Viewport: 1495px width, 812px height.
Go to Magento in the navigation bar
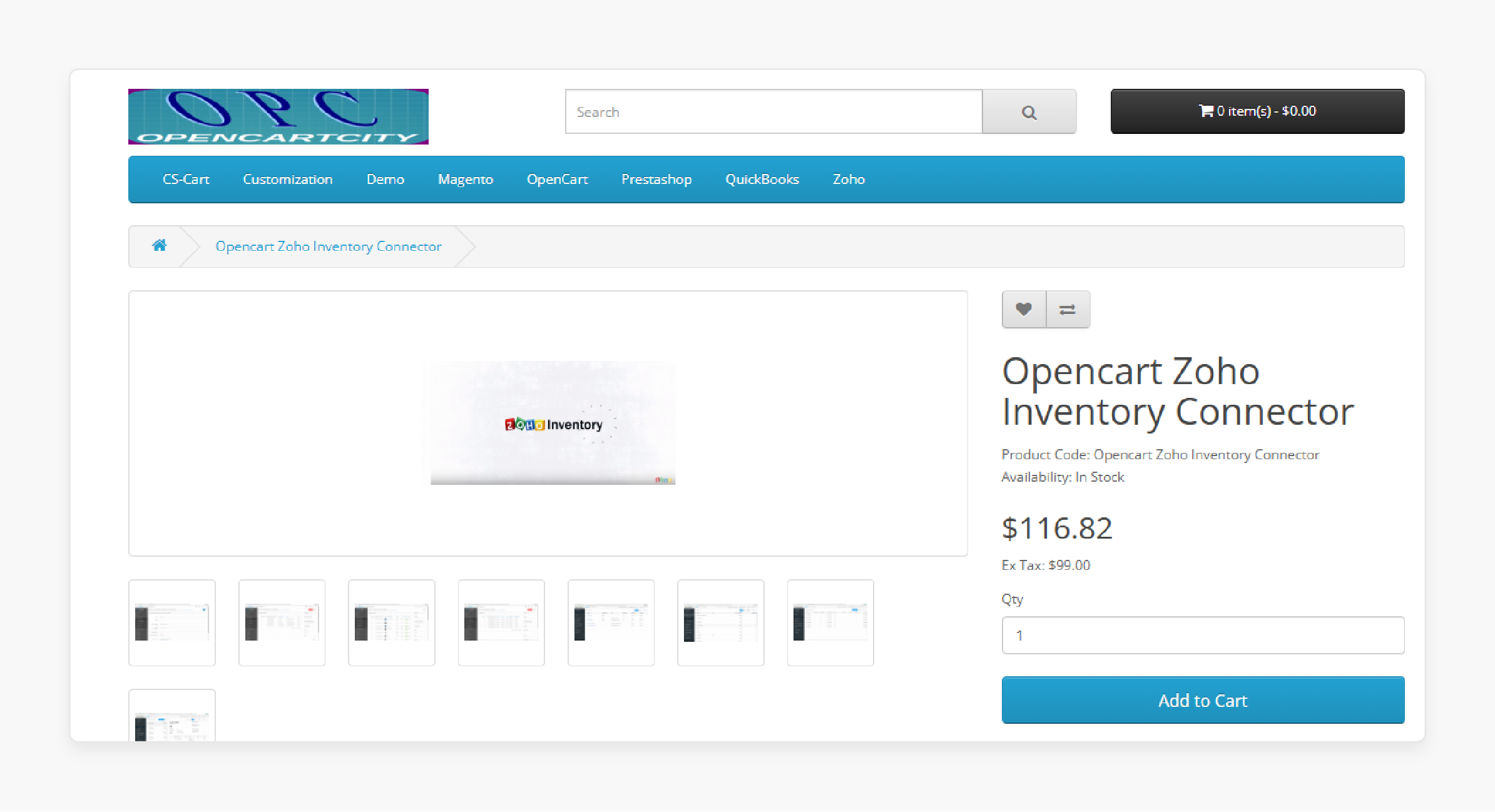[466, 180]
